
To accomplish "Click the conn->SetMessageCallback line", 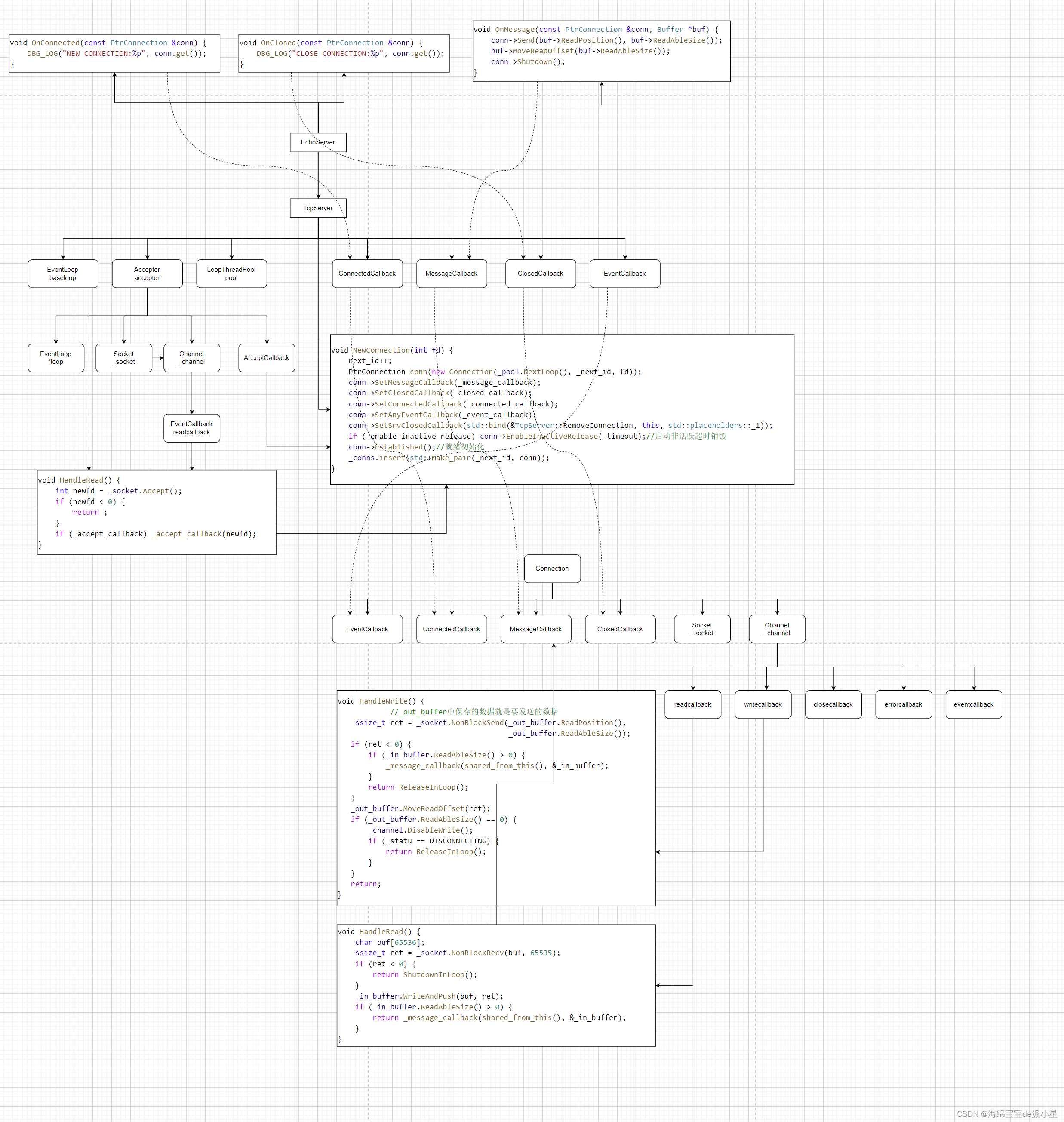I will [445, 383].
